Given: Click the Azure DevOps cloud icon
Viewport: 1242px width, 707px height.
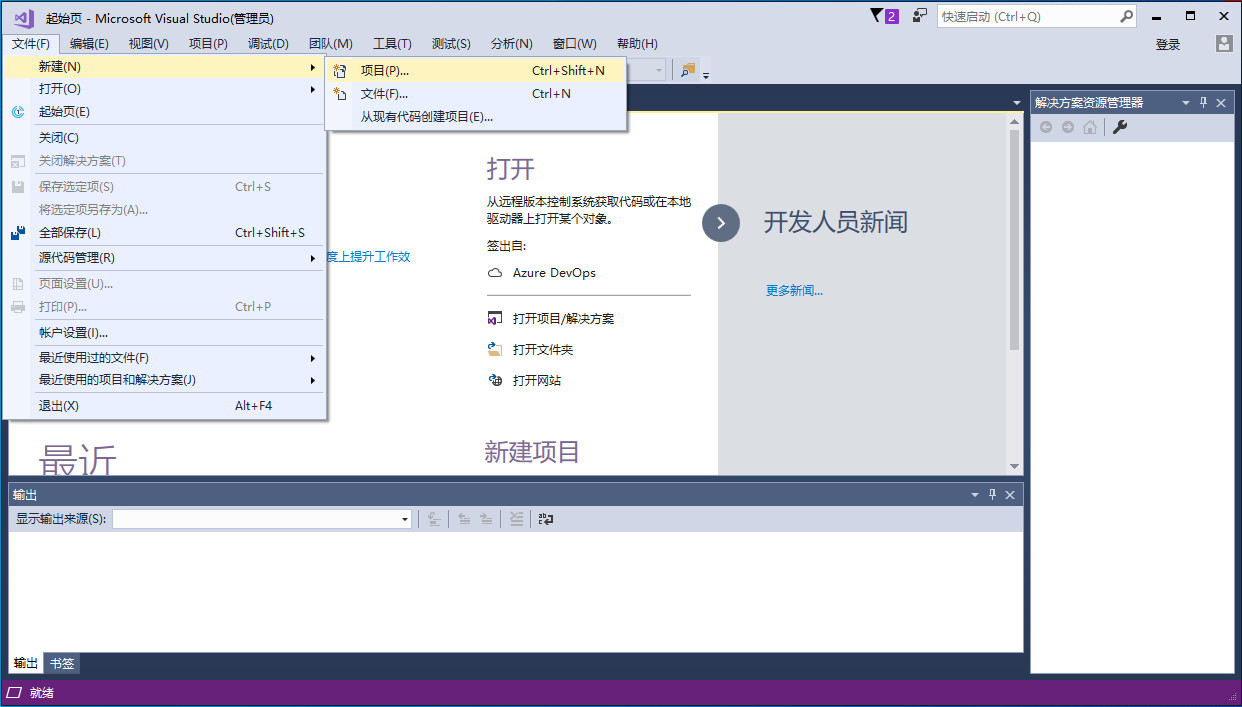Looking at the screenshot, I should pyautogui.click(x=494, y=273).
